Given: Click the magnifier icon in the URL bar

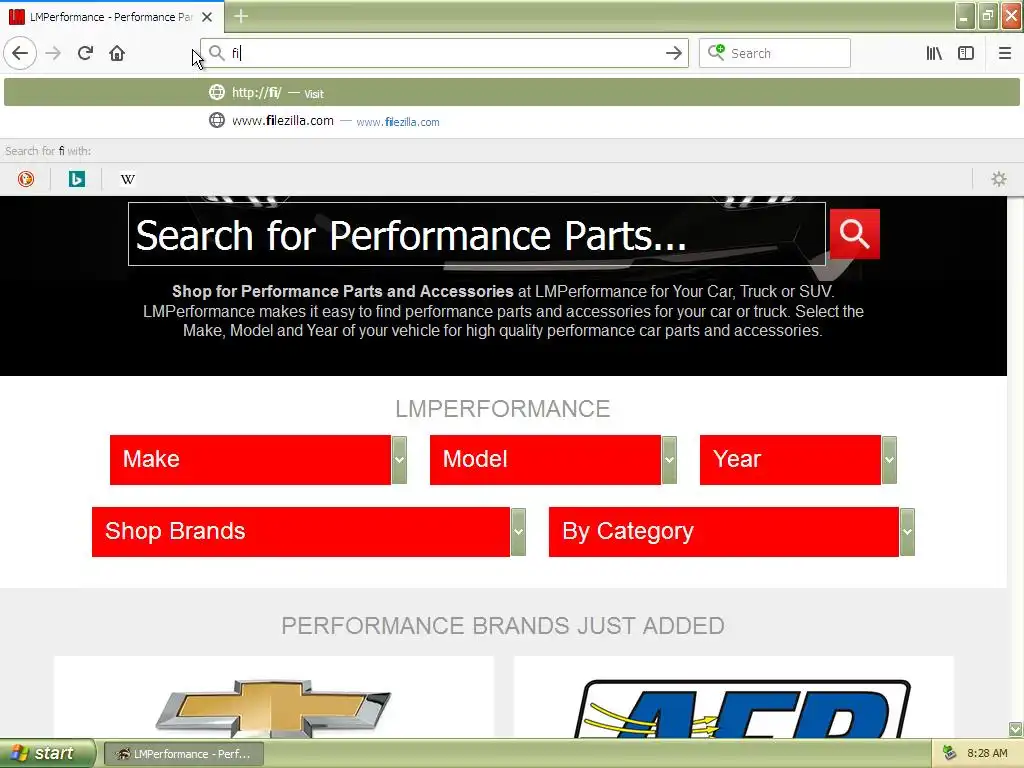Looking at the screenshot, I should click(217, 53).
